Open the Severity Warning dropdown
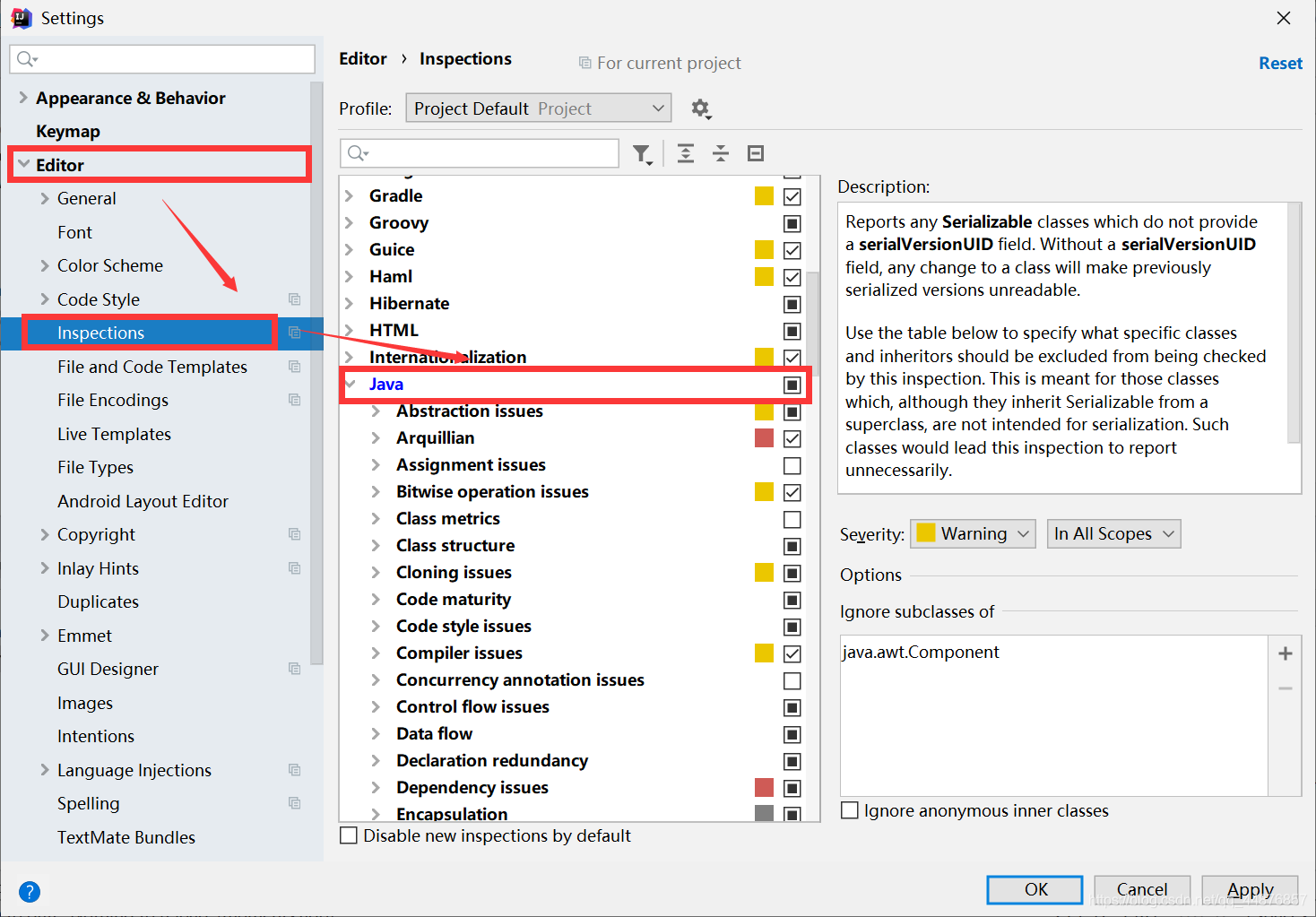 pyautogui.click(x=973, y=533)
